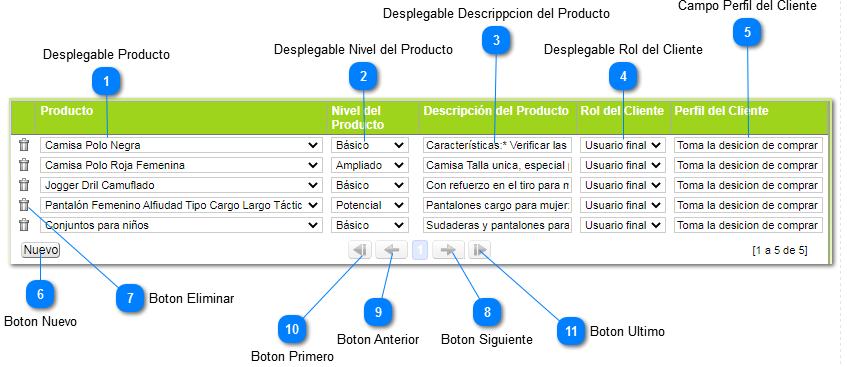847x367 pixels.
Task: Open Rol del Cliente dropdown, Pantalón Femenino row
Action: point(623,205)
